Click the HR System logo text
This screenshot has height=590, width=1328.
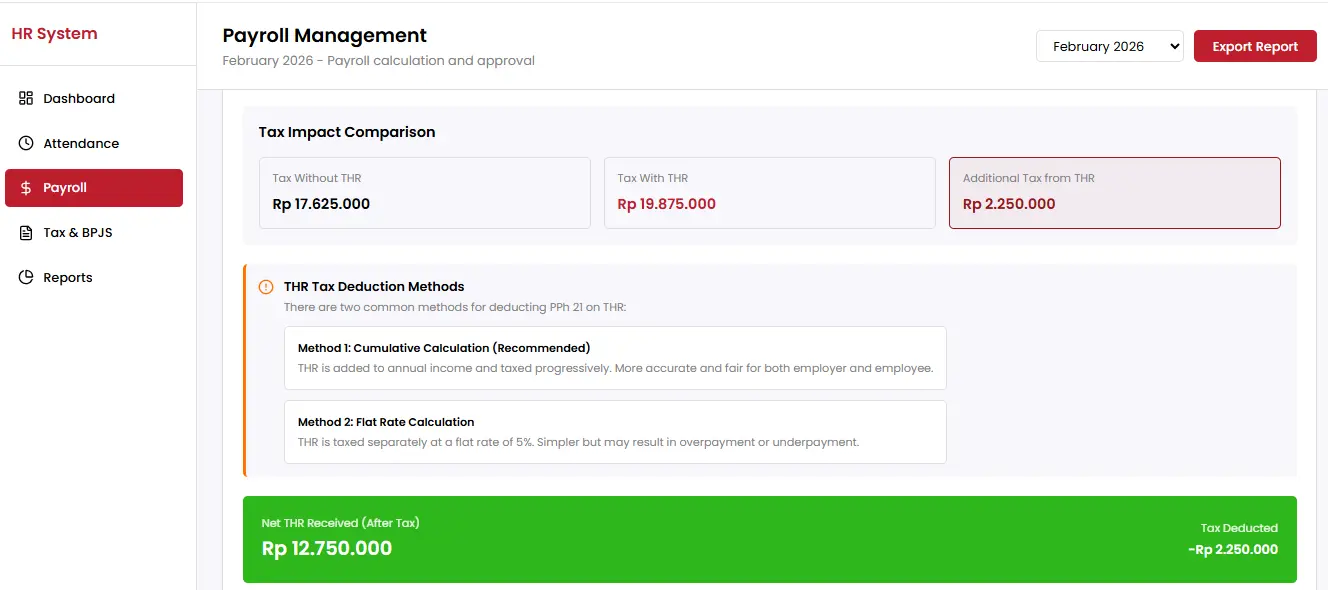pyautogui.click(x=54, y=34)
